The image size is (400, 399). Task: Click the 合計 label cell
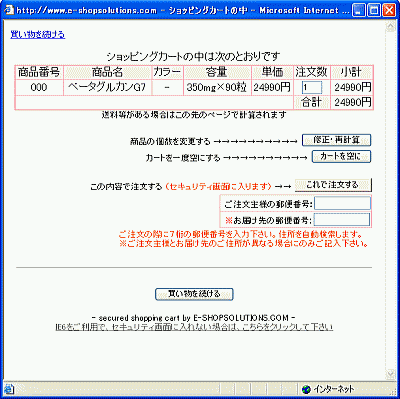[x=312, y=102]
